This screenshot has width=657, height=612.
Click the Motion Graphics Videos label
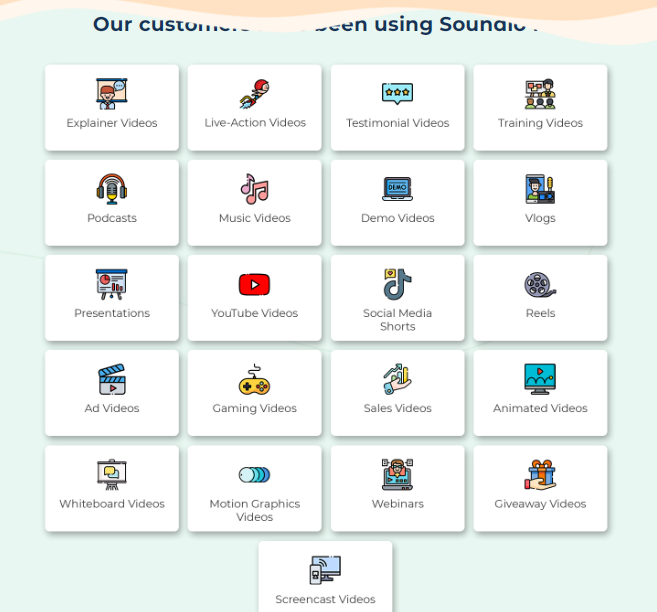pyautogui.click(x=254, y=510)
